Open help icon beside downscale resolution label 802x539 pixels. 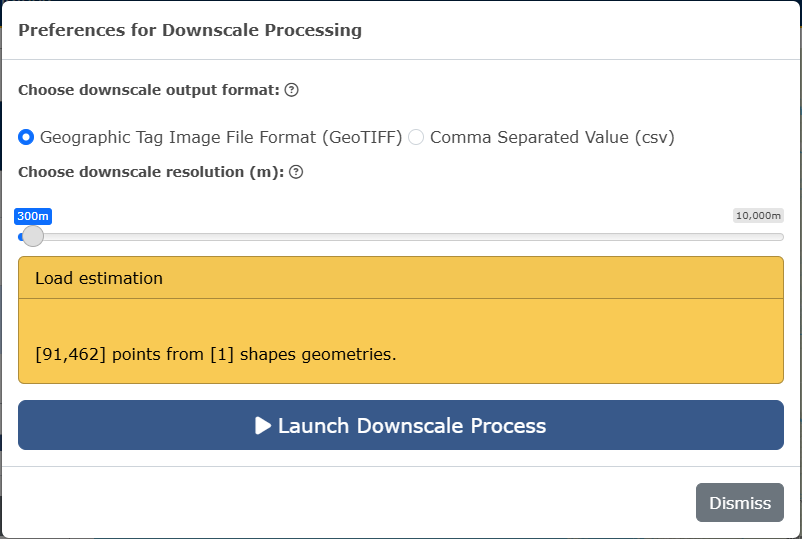pos(296,172)
